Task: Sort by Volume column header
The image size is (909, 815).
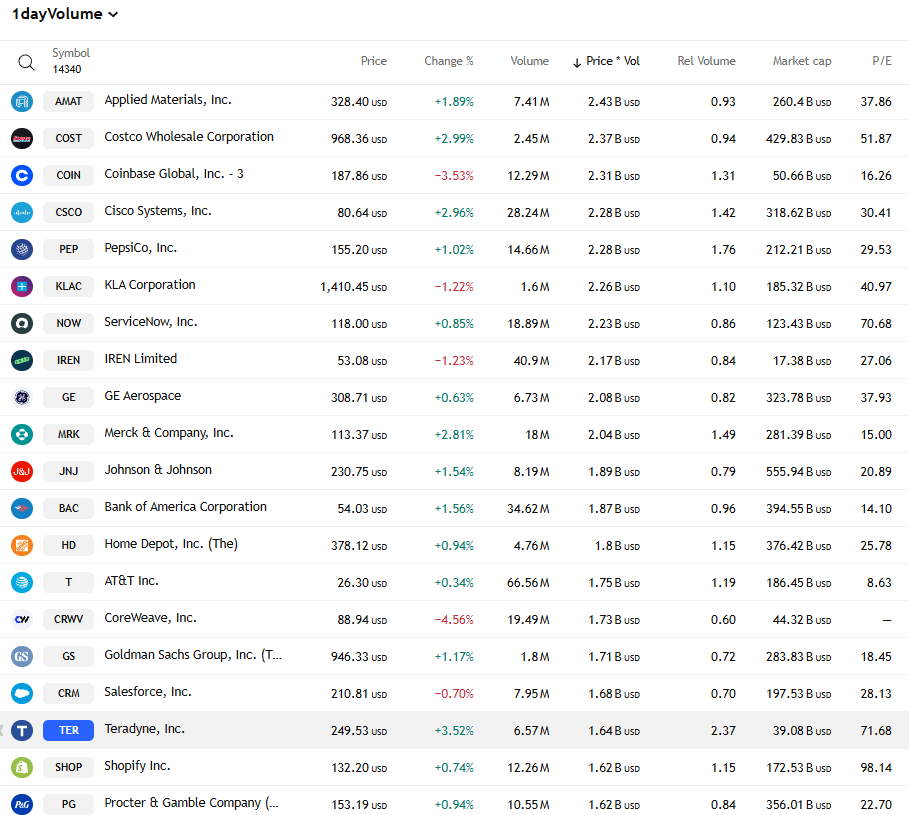Action: click(529, 61)
